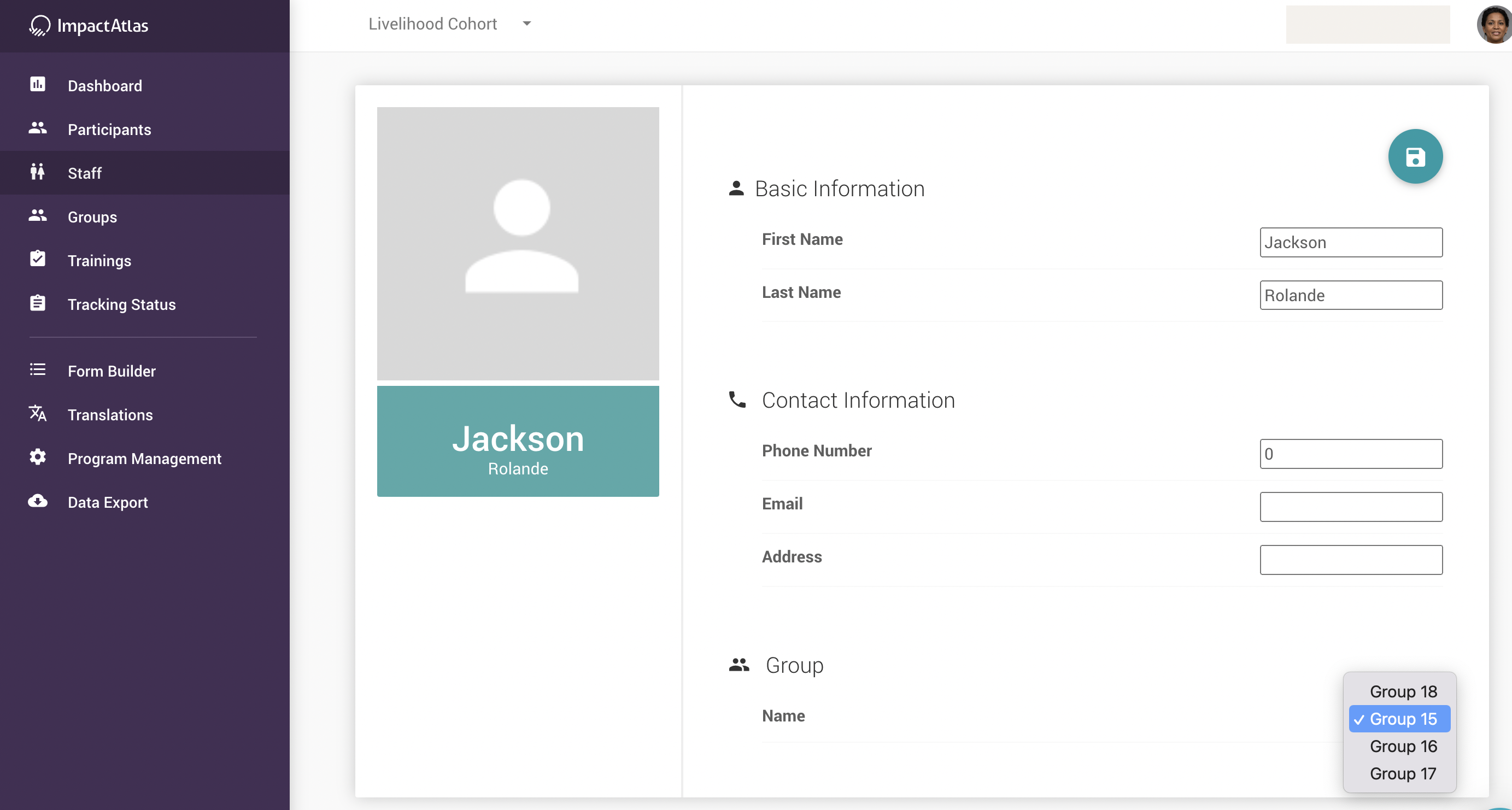Click the Translations language icon

pyautogui.click(x=38, y=413)
